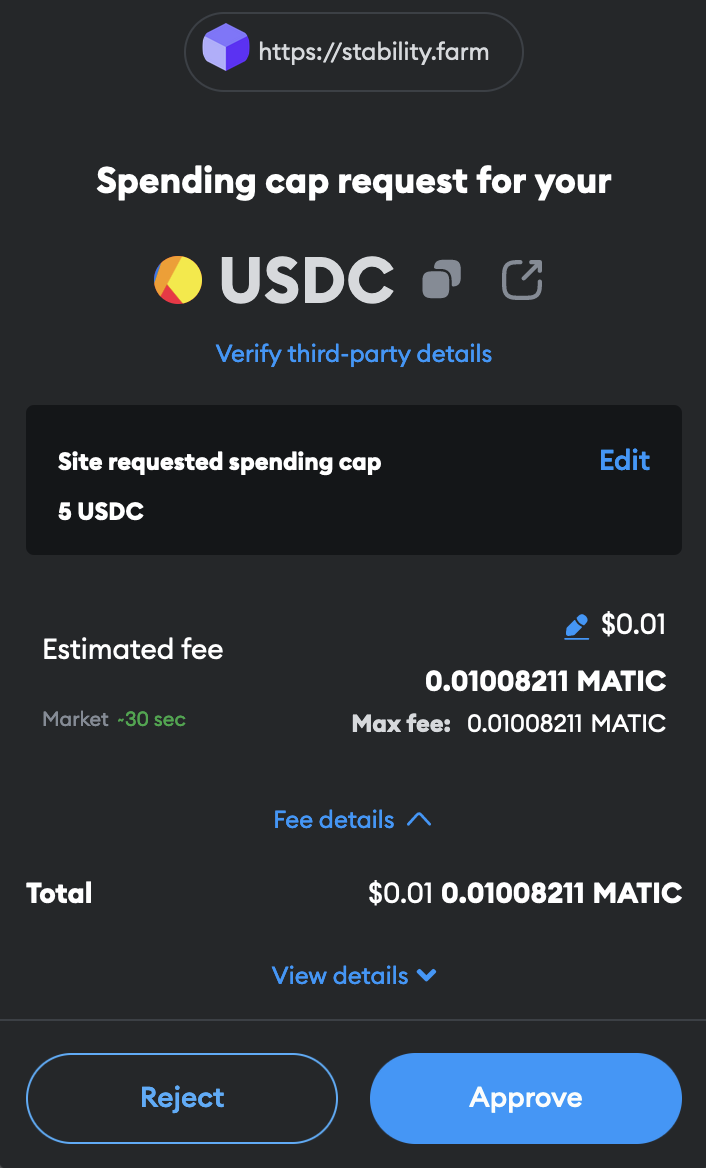Click the ~30 sec time estimate
The image size is (706, 1168).
151,719
